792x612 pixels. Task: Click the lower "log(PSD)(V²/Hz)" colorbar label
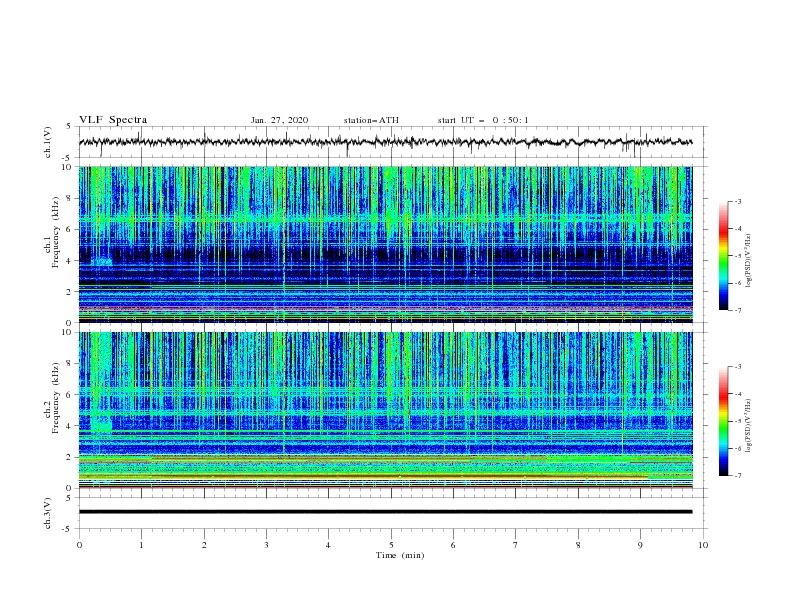(x=749, y=425)
